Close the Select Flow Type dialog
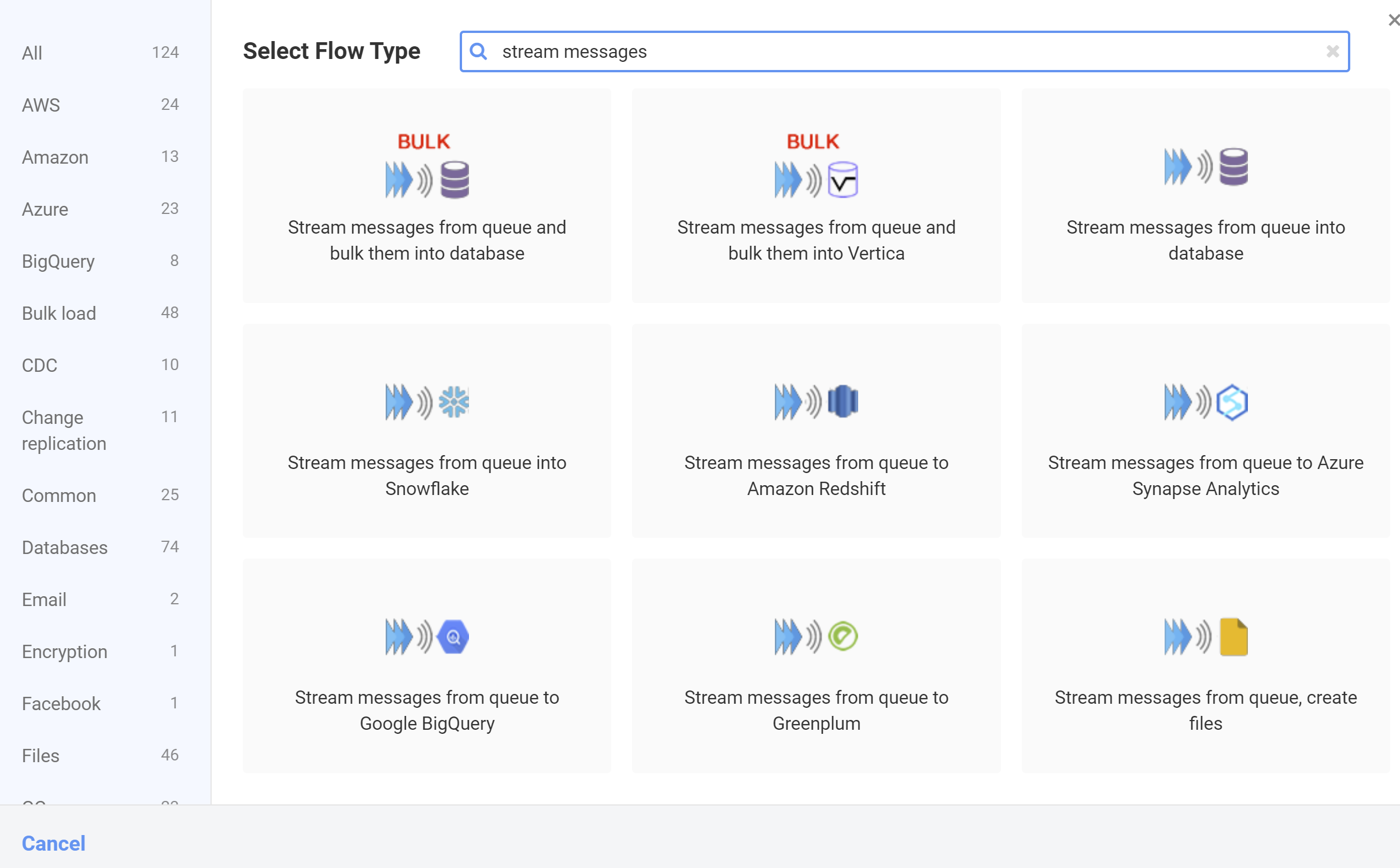 coord(1393,20)
